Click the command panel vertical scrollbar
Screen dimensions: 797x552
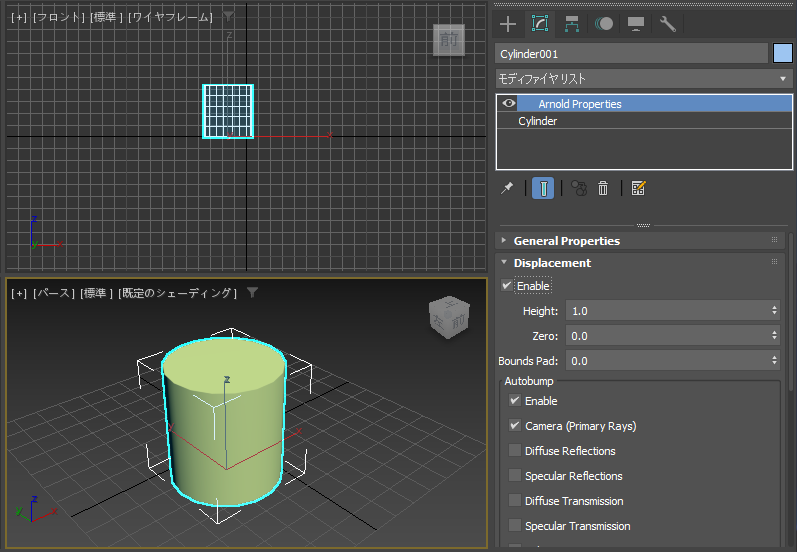coord(791,310)
